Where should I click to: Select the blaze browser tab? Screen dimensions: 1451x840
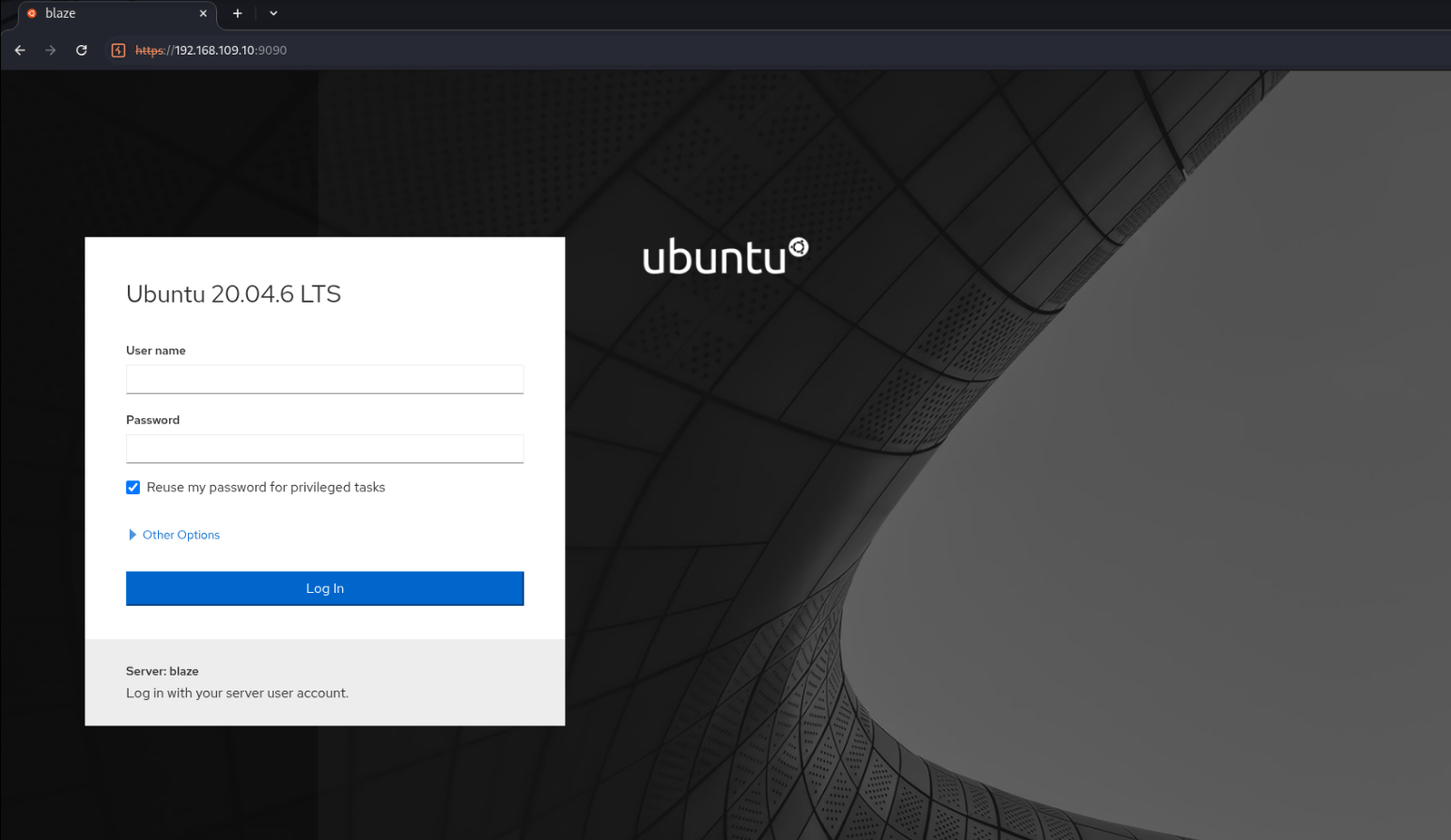117,14
